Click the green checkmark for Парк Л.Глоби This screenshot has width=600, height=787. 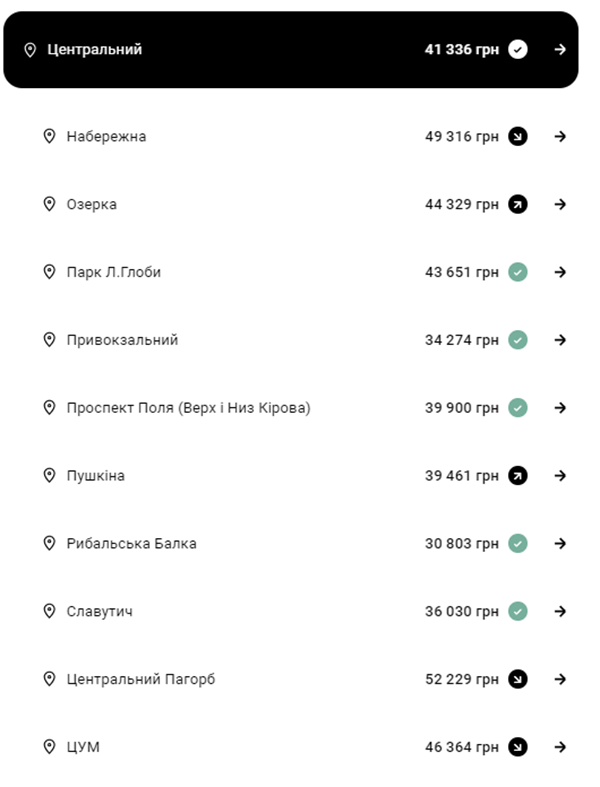(517, 272)
